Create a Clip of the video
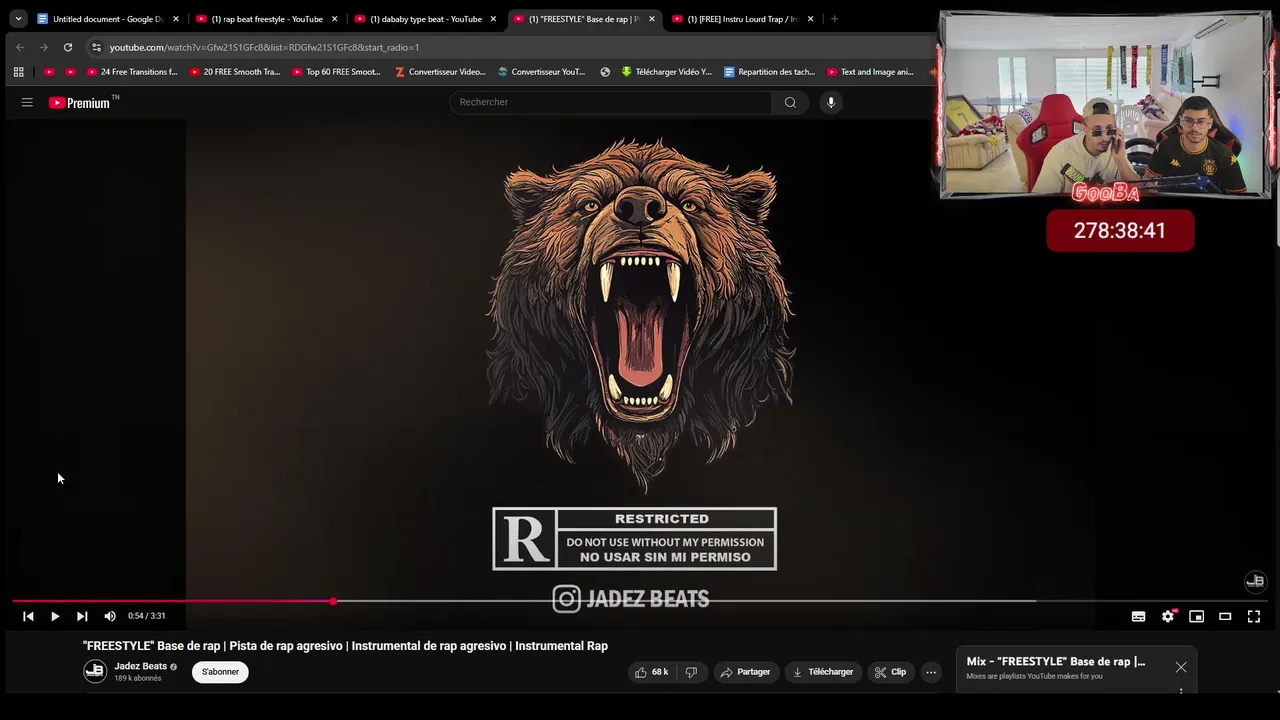1280x720 pixels. coord(890,672)
